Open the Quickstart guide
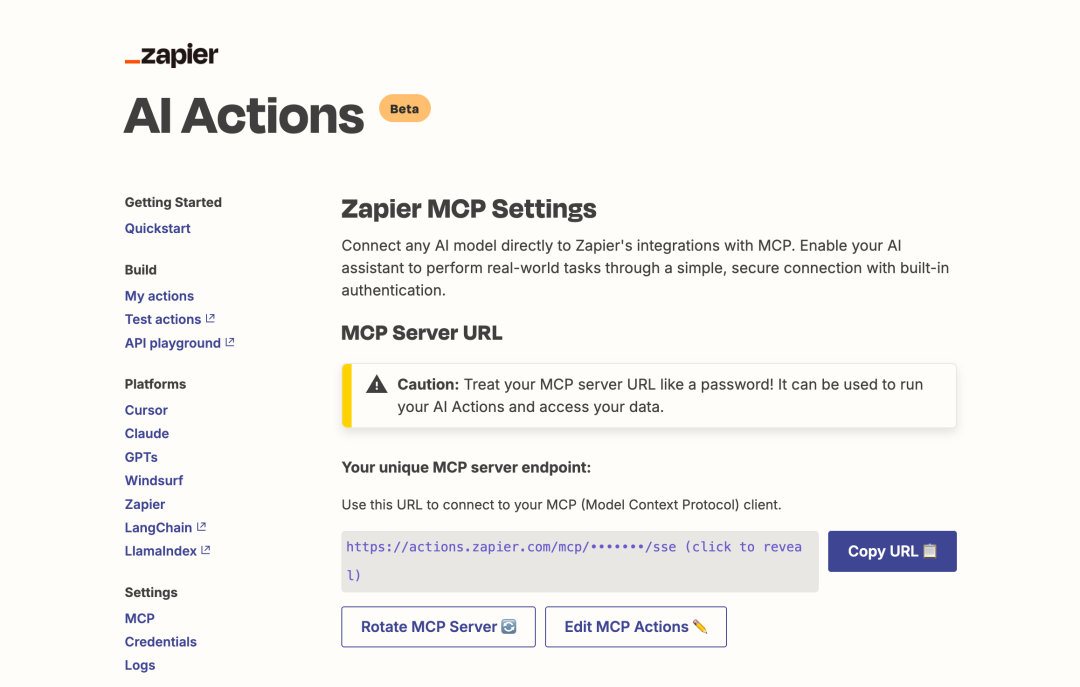Image resolution: width=1080 pixels, height=687 pixels. pyautogui.click(x=157, y=228)
